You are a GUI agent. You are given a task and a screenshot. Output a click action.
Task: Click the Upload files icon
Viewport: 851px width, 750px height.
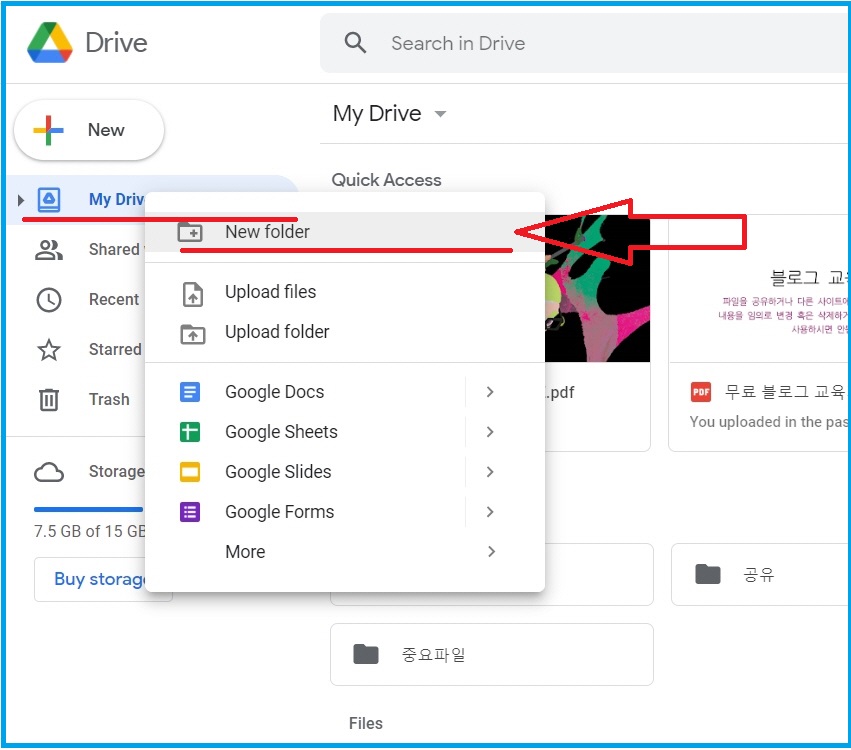pos(193,294)
